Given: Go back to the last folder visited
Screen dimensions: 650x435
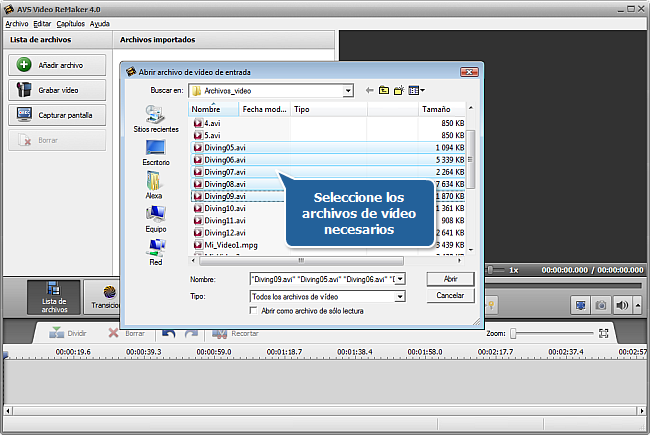Looking at the screenshot, I should click(369, 90).
